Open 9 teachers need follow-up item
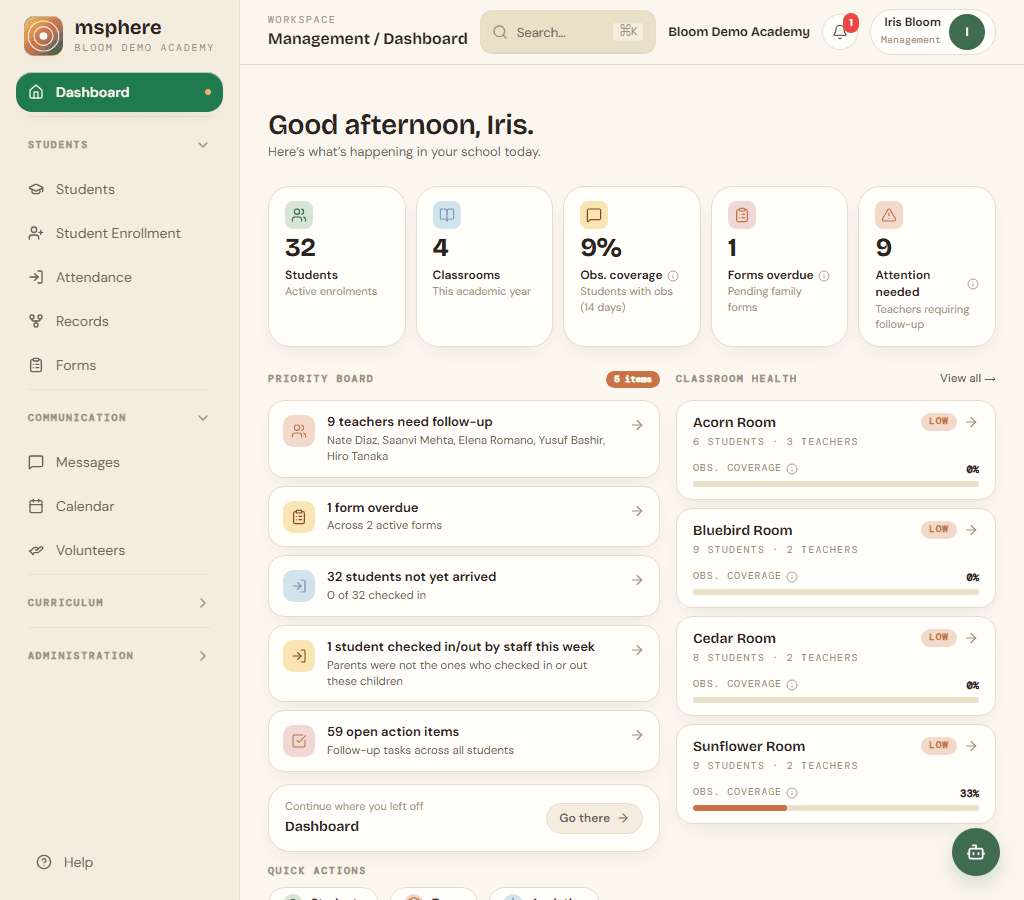This screenshot has height=900, width=1024. (464, 439)
